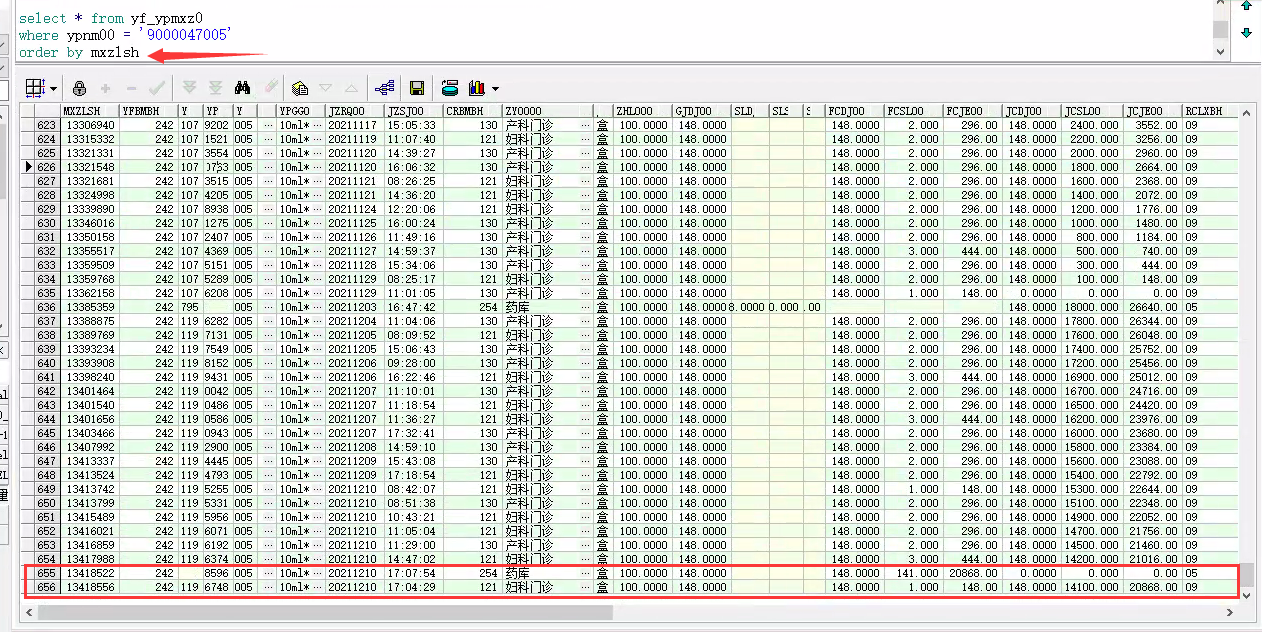Click inside the SQL editor on 'order by mxzlsh'

click(79, 53)
